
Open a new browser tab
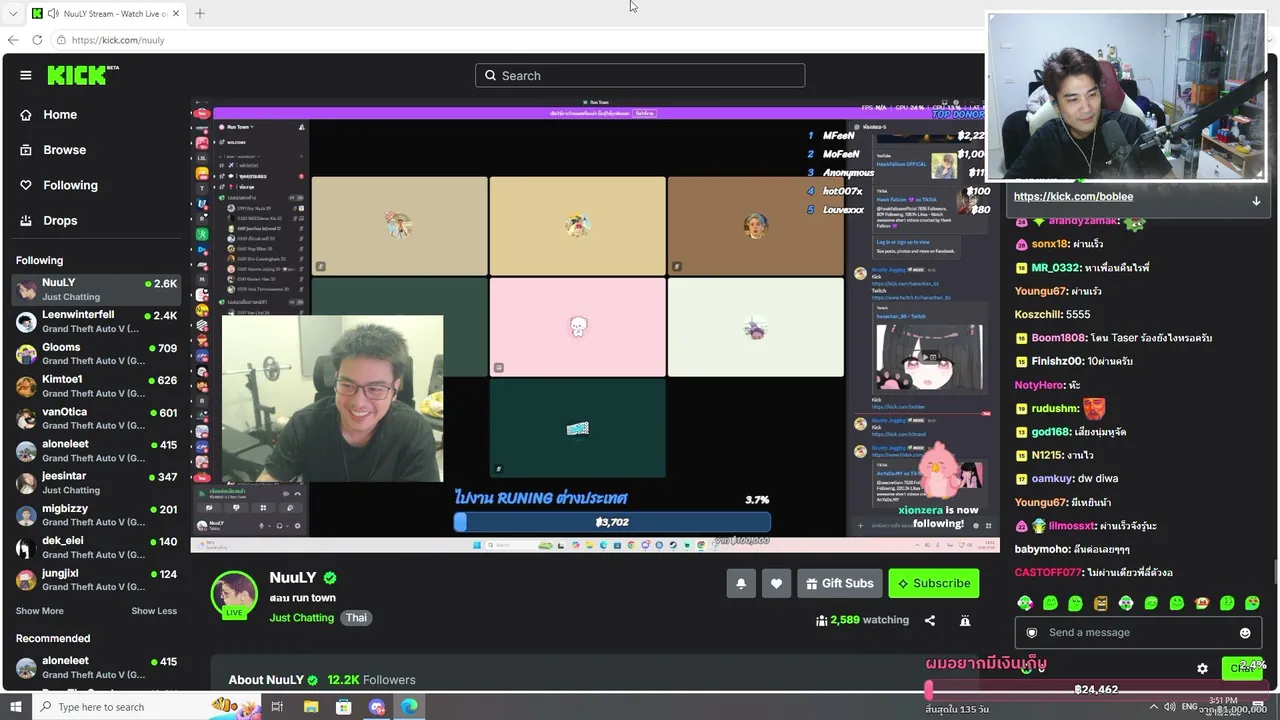pos(200,14)
